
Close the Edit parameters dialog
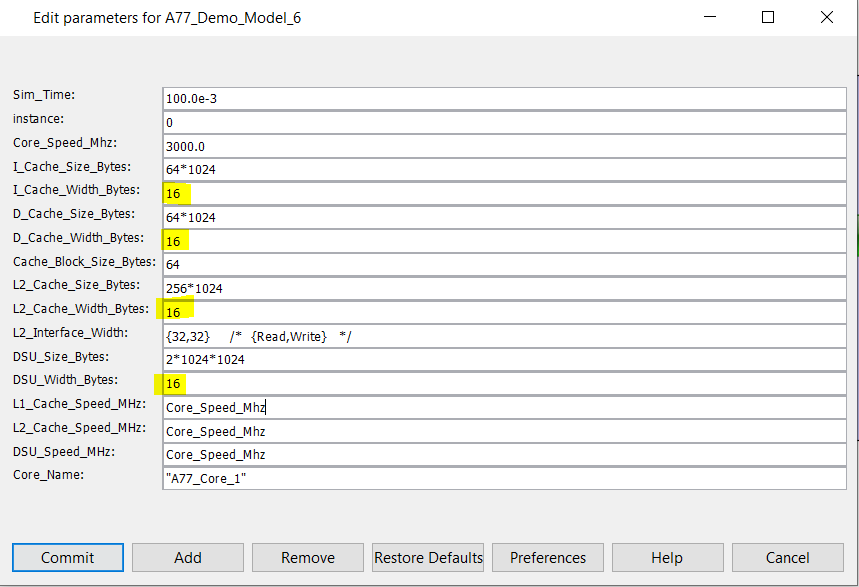[x=827, y=17]
